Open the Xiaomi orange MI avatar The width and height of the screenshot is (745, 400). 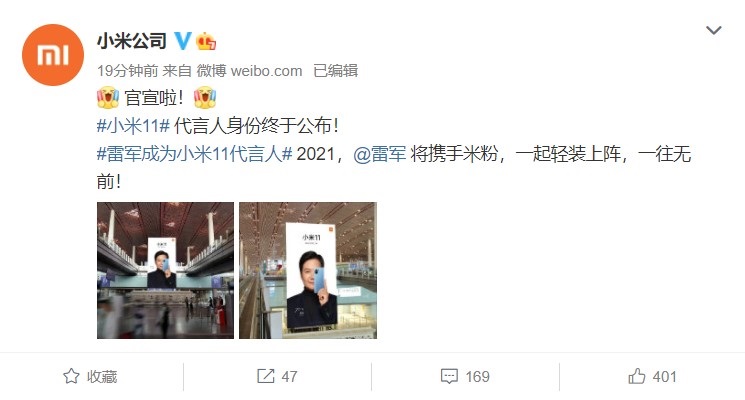click(53, 55)
